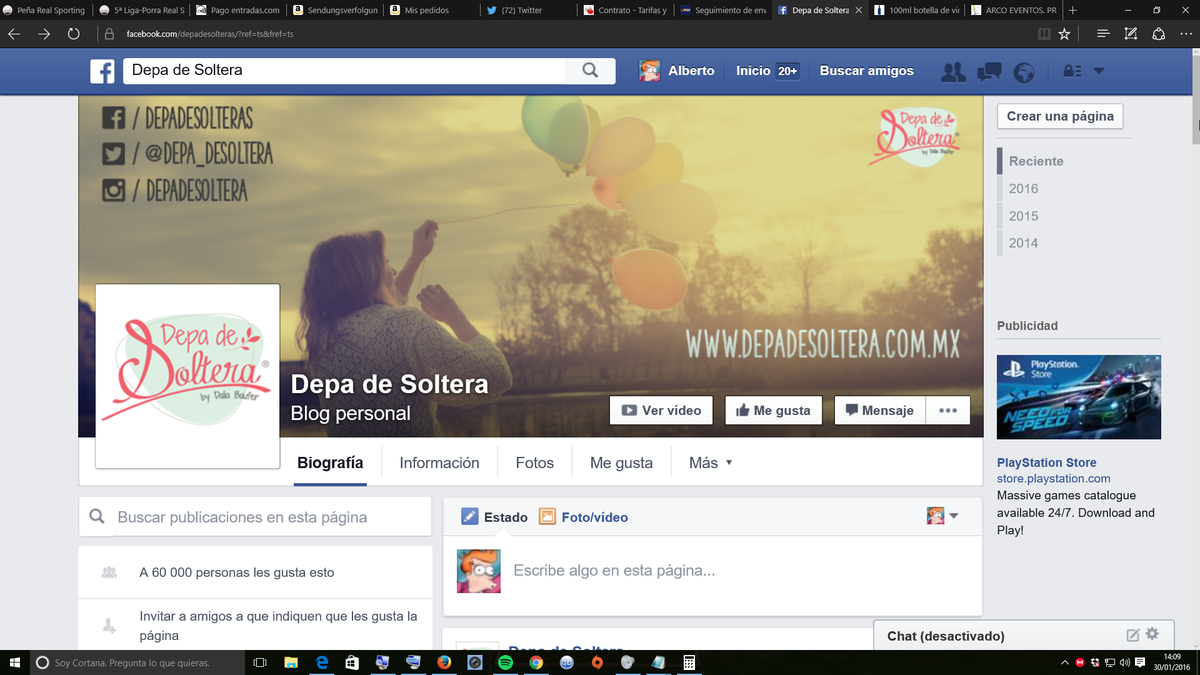1200x675 pixels.
Task: Open chat settings gear icon
Action: point(1152,634)
